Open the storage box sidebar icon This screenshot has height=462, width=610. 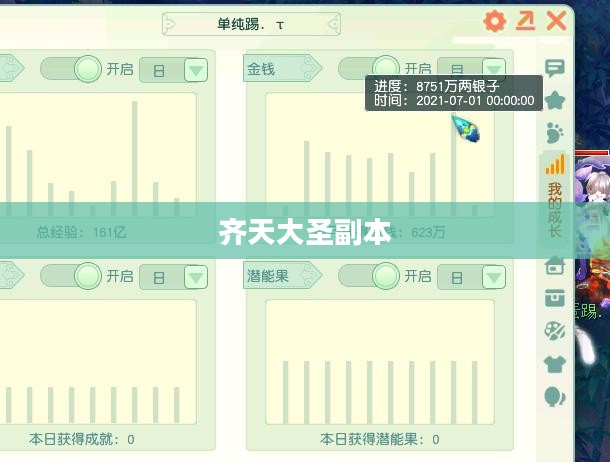pyautogui.click(x=555, y=298)
